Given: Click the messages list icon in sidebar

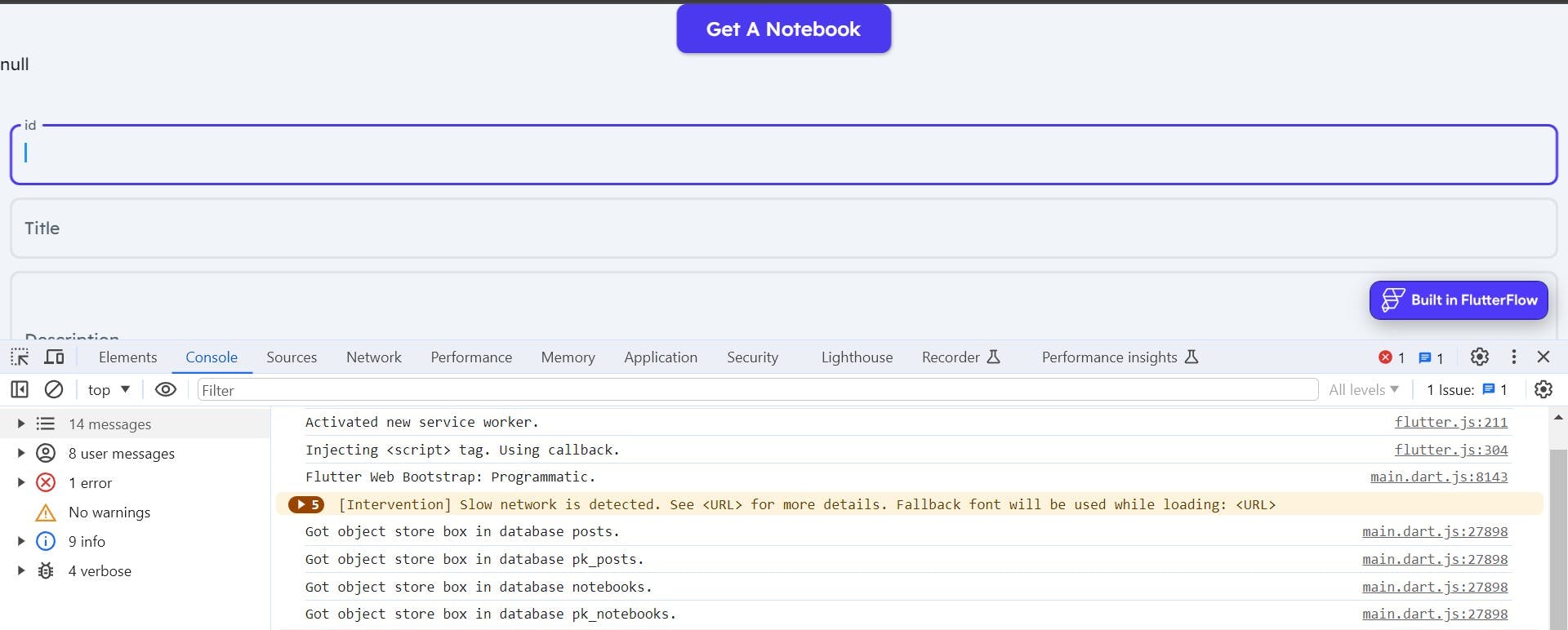Looking at the screenshot, I should 46,424.
